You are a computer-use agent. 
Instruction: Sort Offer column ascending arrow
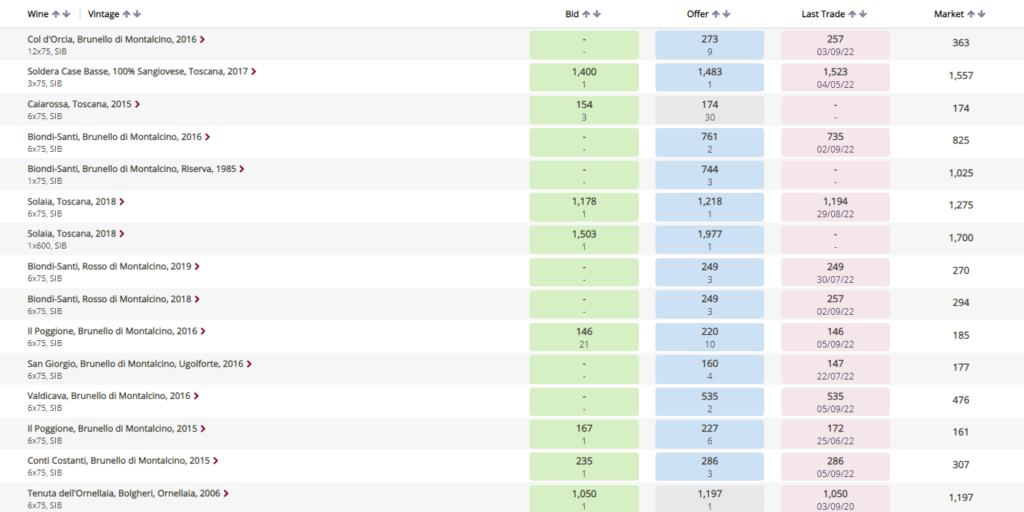pos(716,14)
